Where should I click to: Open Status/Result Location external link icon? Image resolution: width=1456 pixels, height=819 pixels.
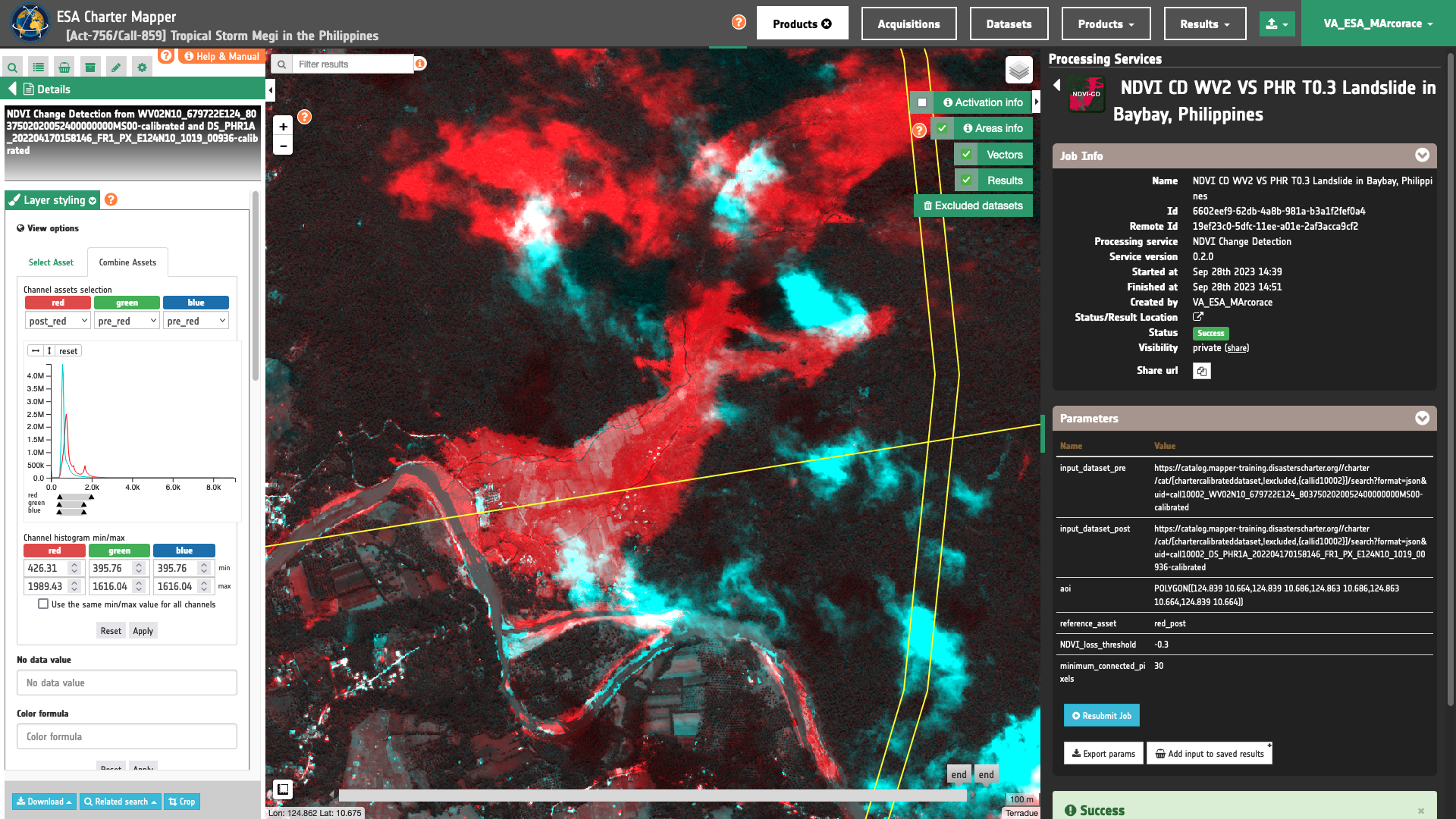click(1198, 317)
